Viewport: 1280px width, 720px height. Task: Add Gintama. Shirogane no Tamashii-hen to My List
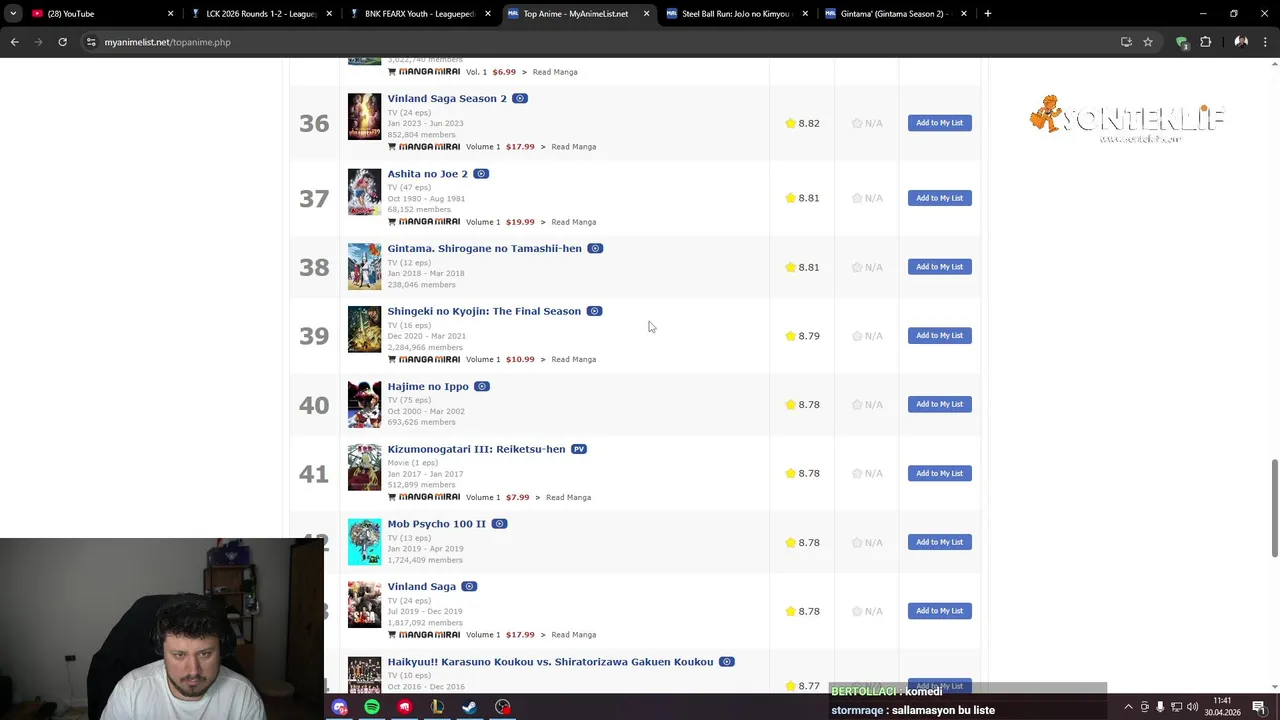939,267
